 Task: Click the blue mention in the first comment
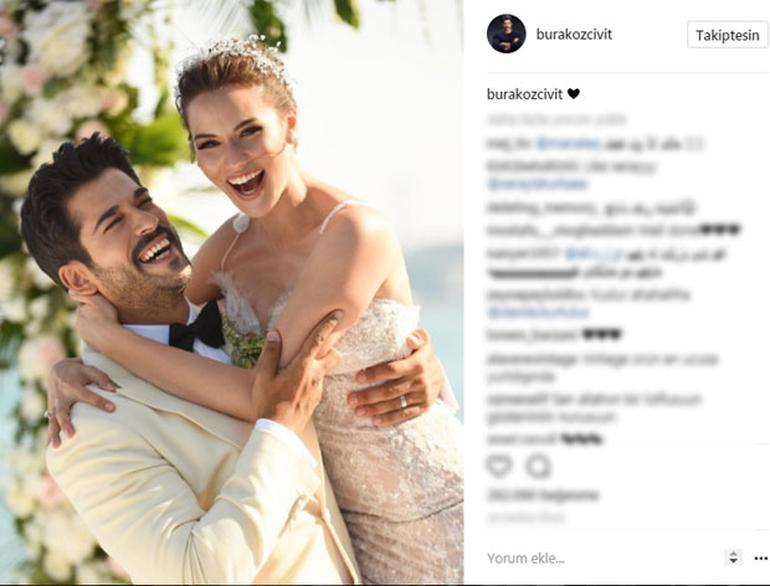568,144
